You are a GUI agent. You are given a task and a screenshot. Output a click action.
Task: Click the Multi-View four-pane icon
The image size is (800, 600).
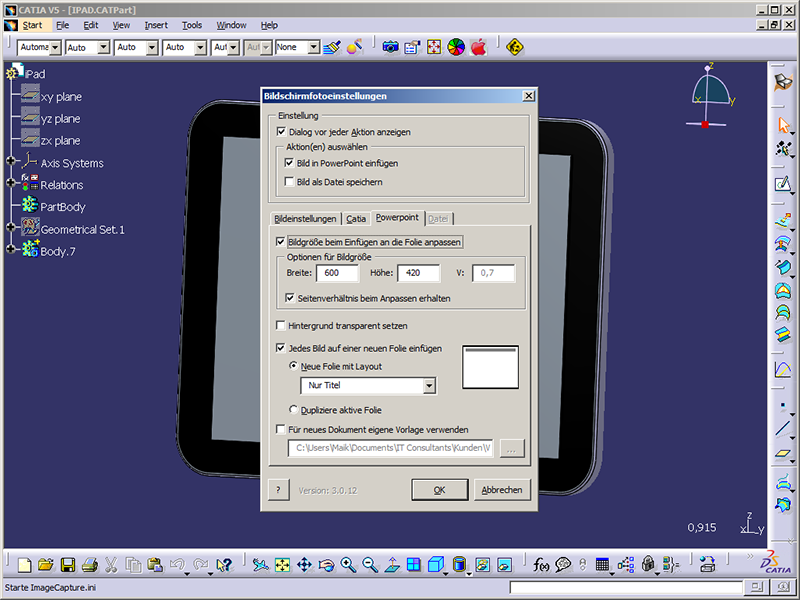coord(414,565)
